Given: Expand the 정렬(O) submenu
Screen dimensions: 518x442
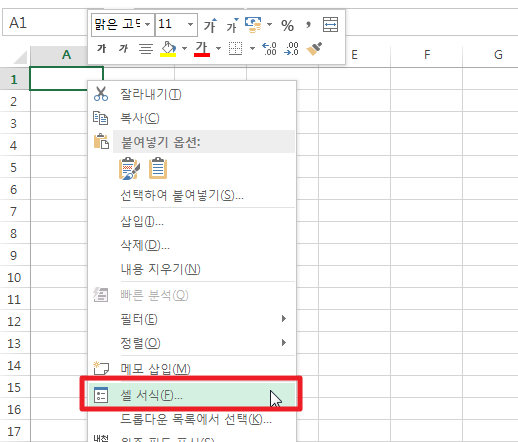Looking at the screenshot, I should tap(192, 343).
